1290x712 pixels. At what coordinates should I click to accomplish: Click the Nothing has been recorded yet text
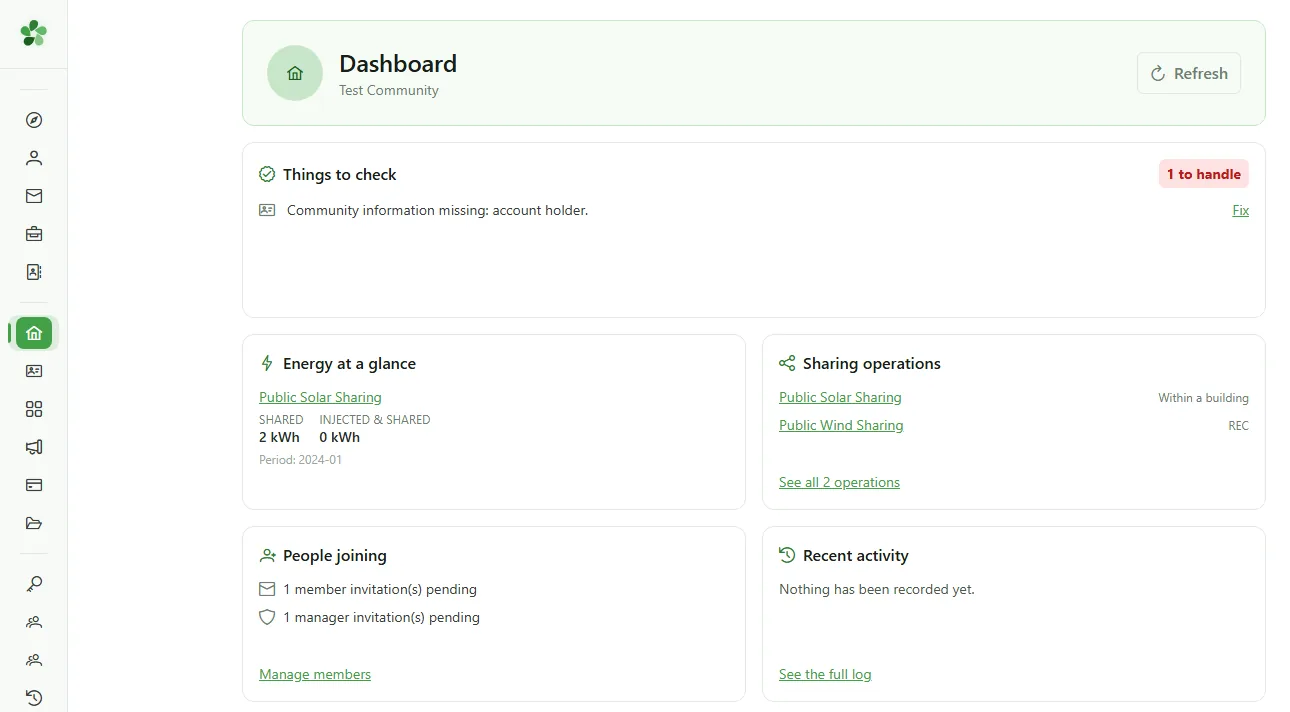coord(877,589)
